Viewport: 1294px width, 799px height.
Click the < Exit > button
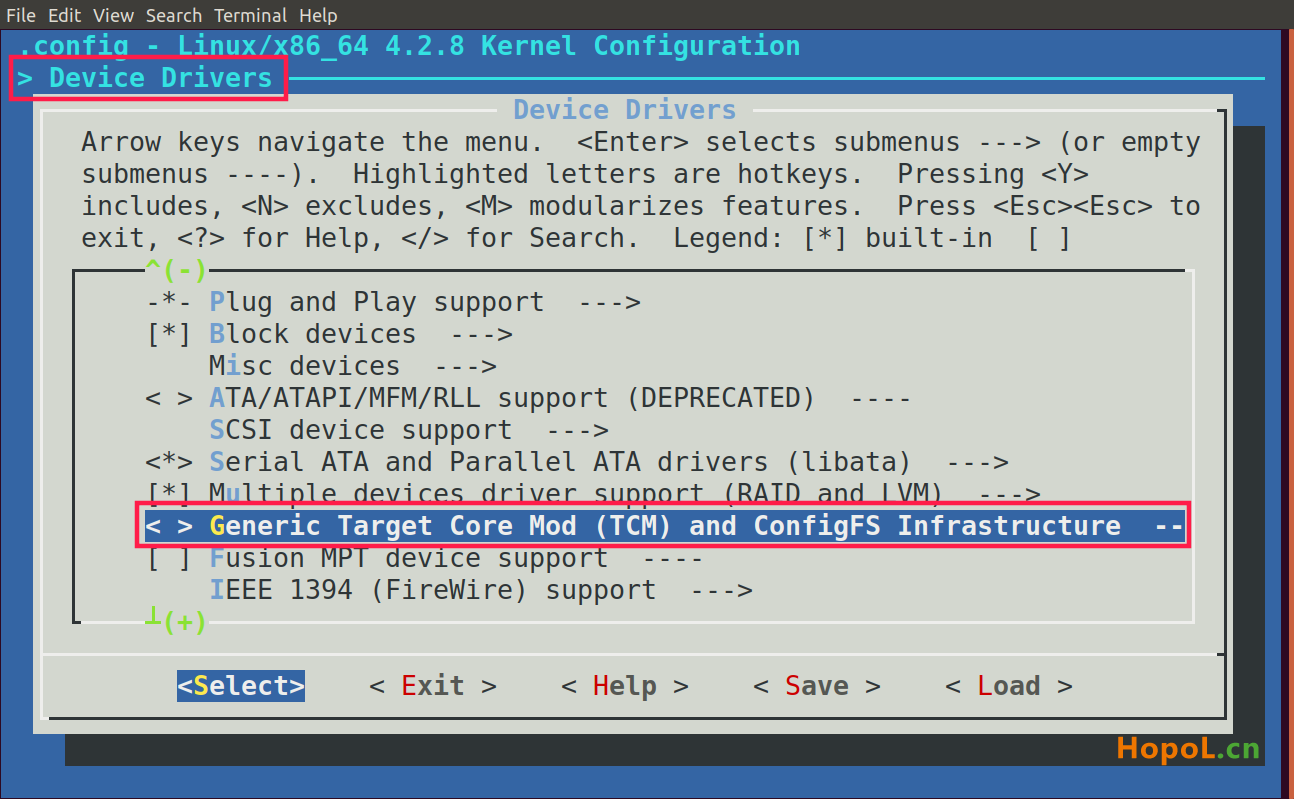(433, 686)
